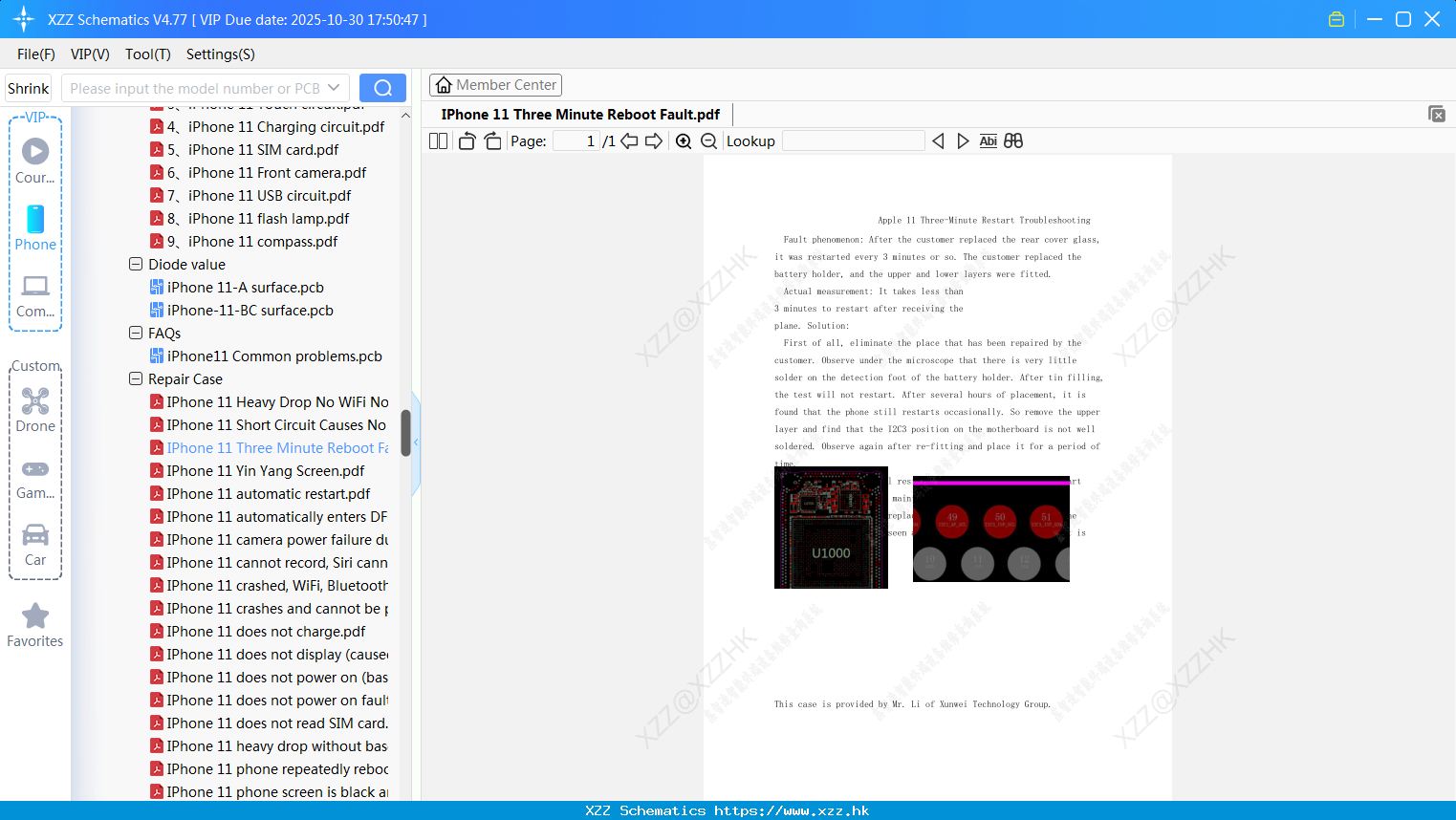Collapse the FAQs tree node

[136, 333]
